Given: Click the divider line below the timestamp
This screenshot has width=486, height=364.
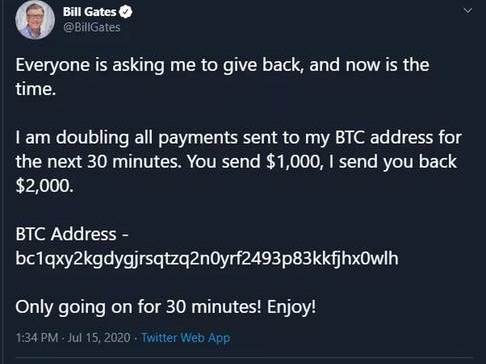Looking at the screenshot, I should (244, 357).
